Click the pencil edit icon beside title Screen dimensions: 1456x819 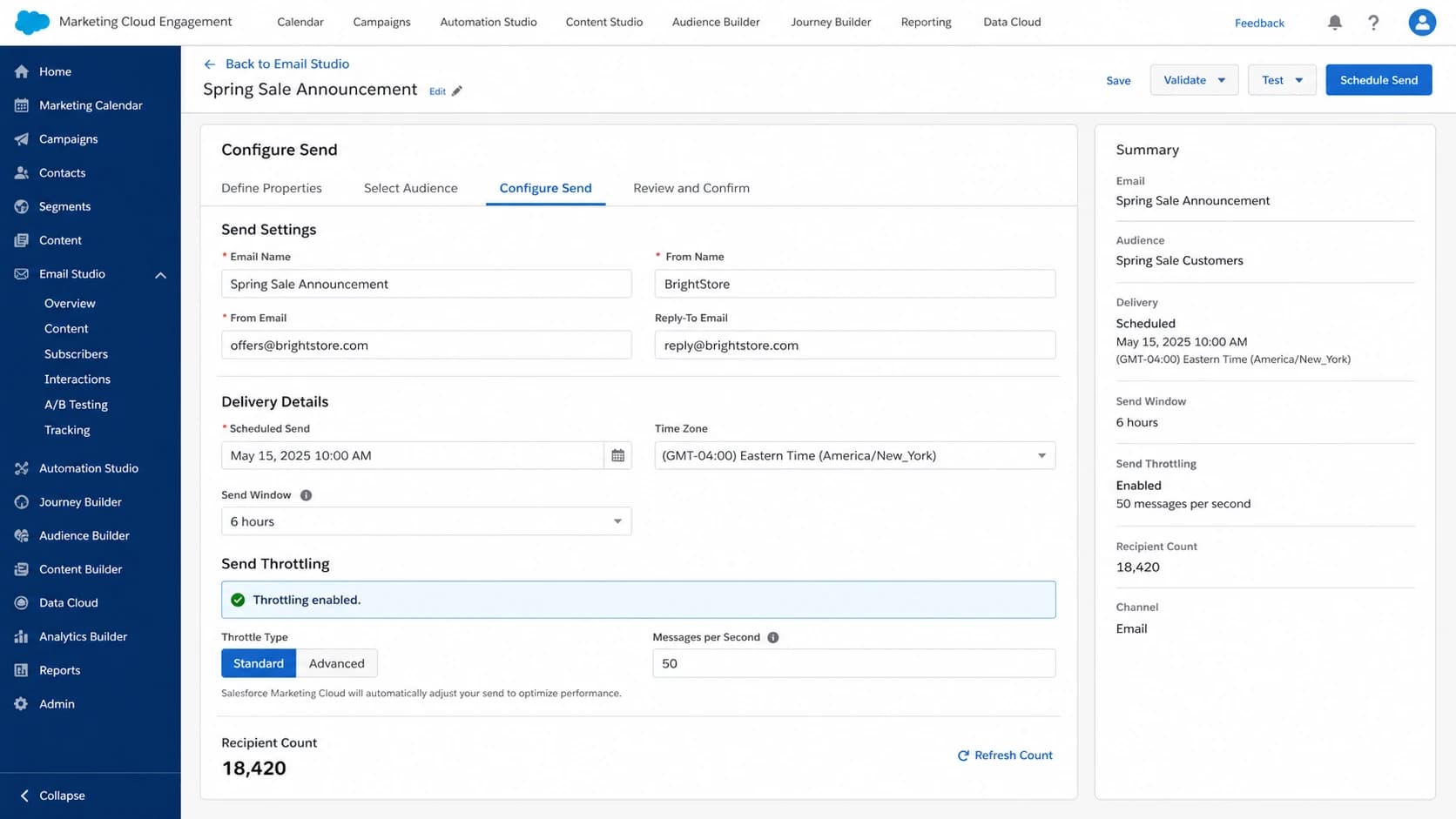(457, 91)
